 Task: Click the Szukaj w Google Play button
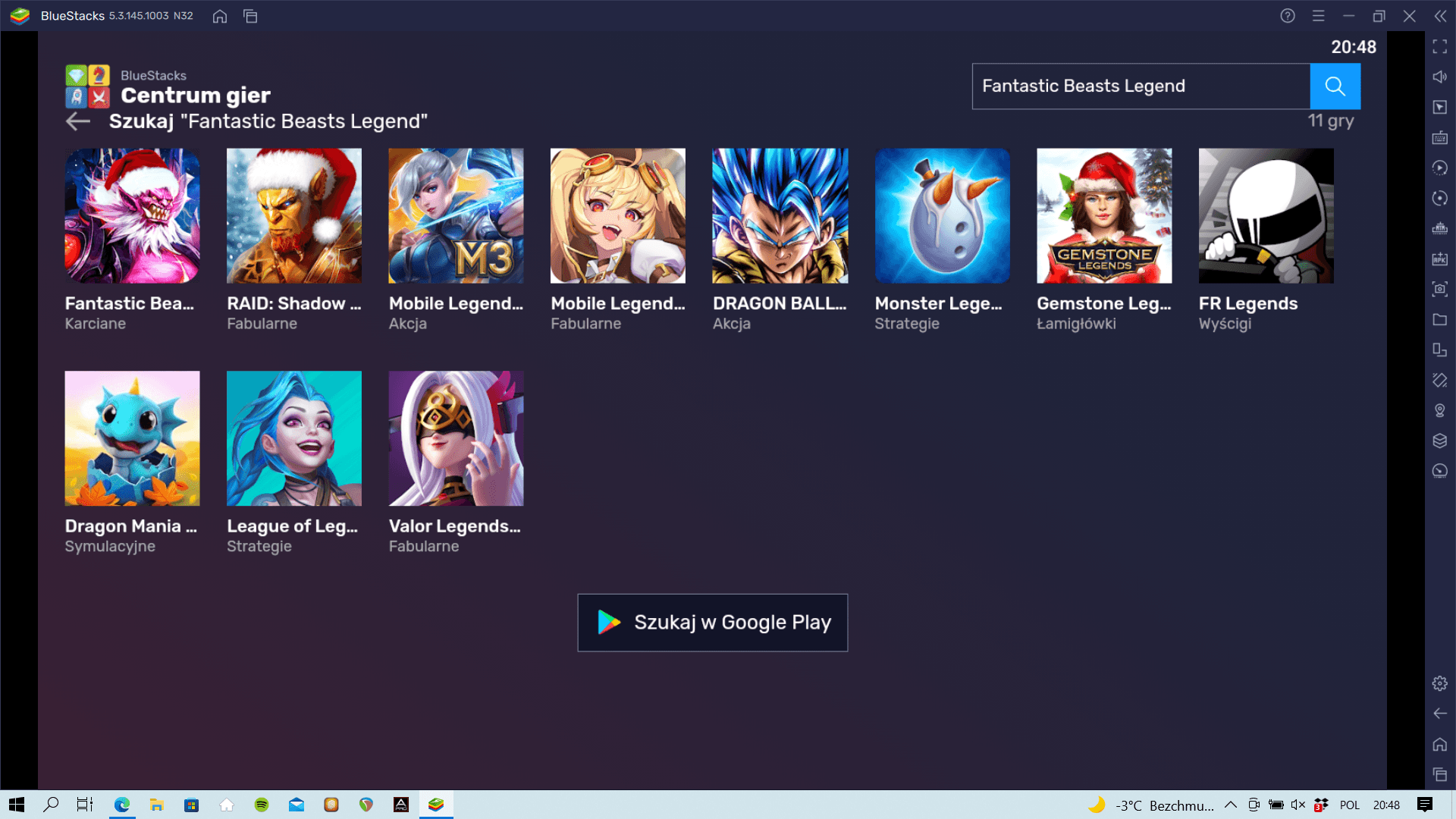(712, 623)
